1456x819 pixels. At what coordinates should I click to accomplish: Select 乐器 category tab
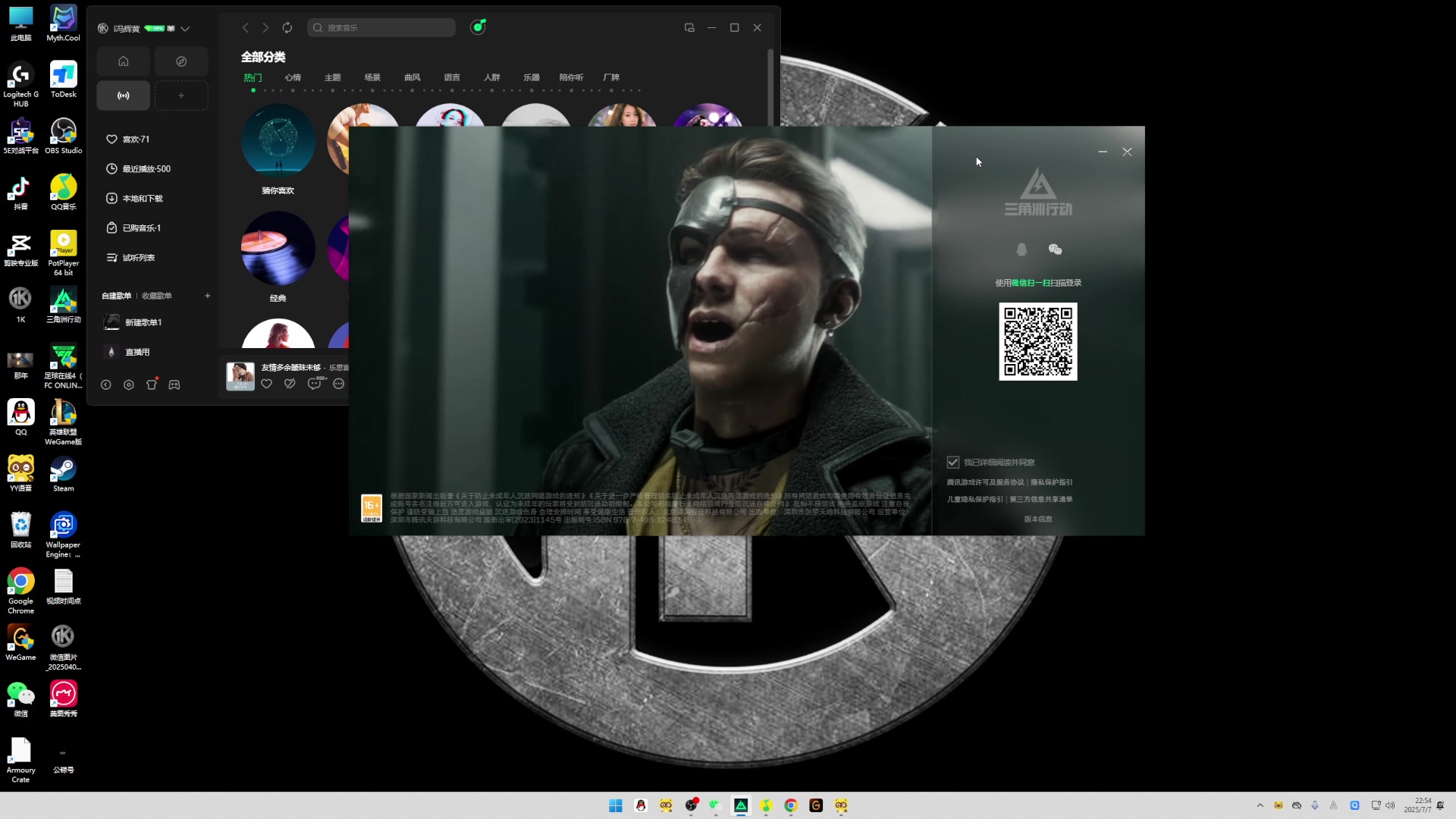pos(532,77)
